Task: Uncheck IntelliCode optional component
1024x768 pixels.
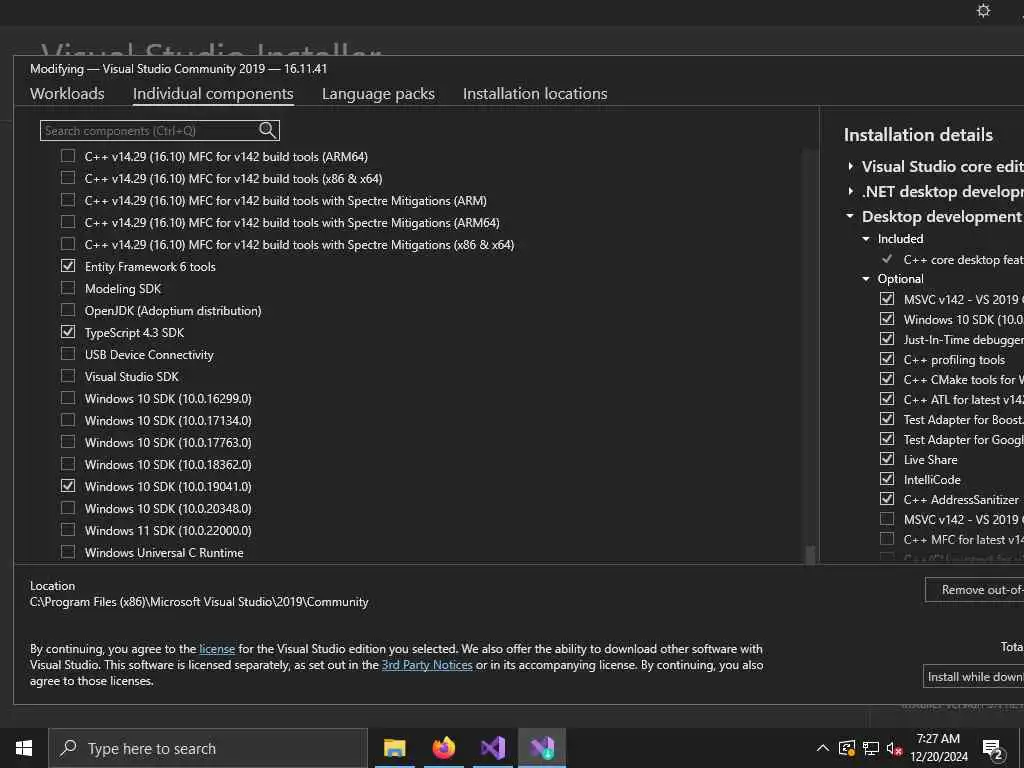Action: pos(887,479)
